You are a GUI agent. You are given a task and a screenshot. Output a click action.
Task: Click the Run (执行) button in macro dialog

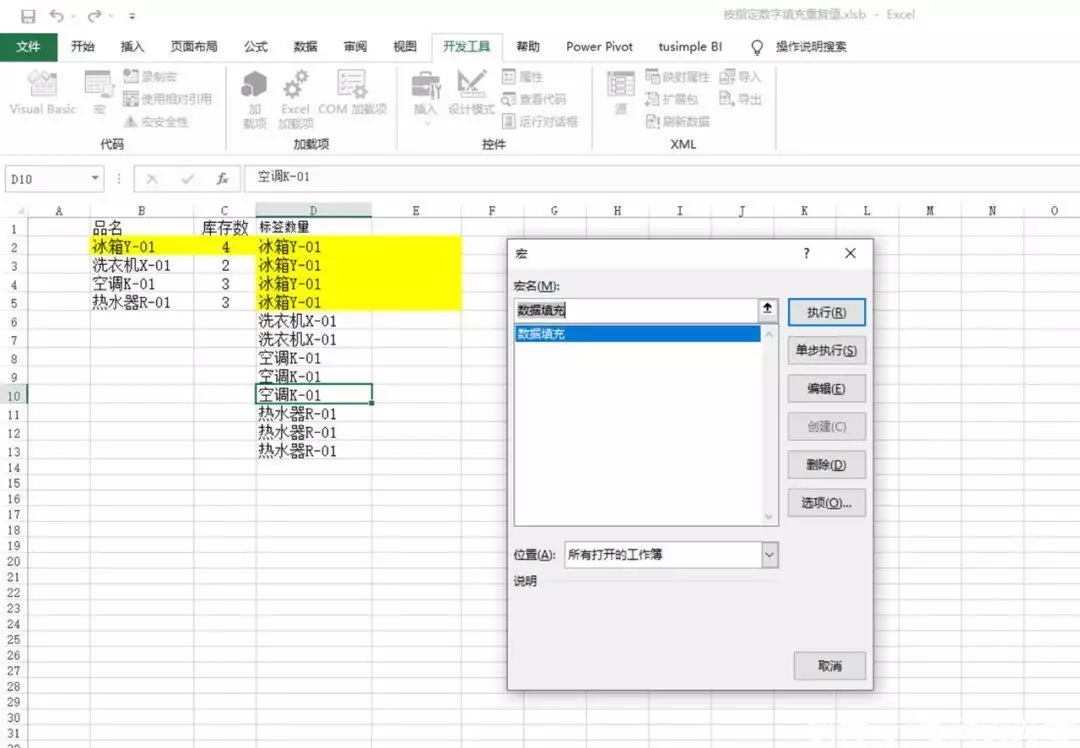click(827, 312)
